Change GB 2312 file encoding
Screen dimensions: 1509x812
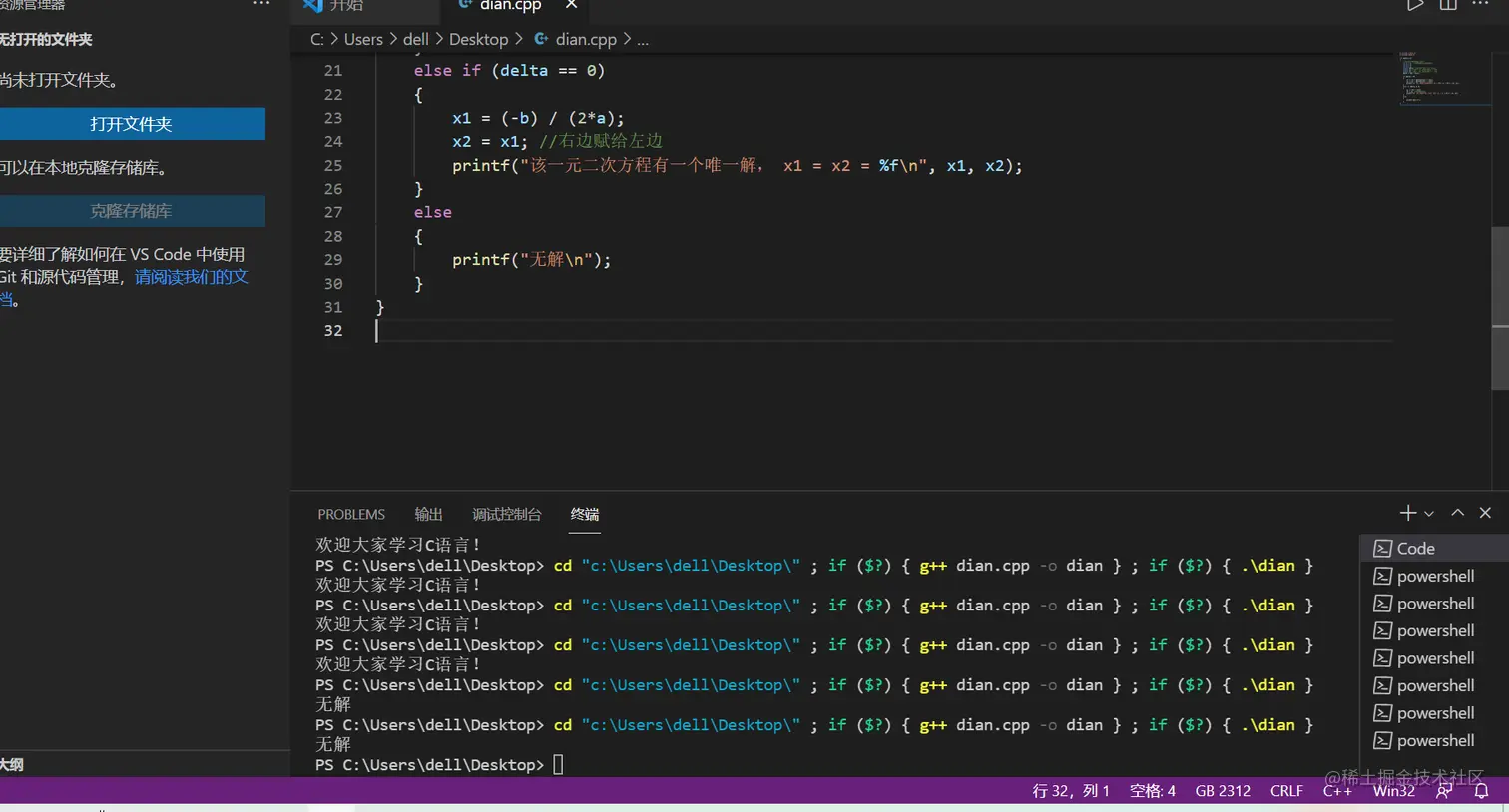click(x=1223, y=791)
